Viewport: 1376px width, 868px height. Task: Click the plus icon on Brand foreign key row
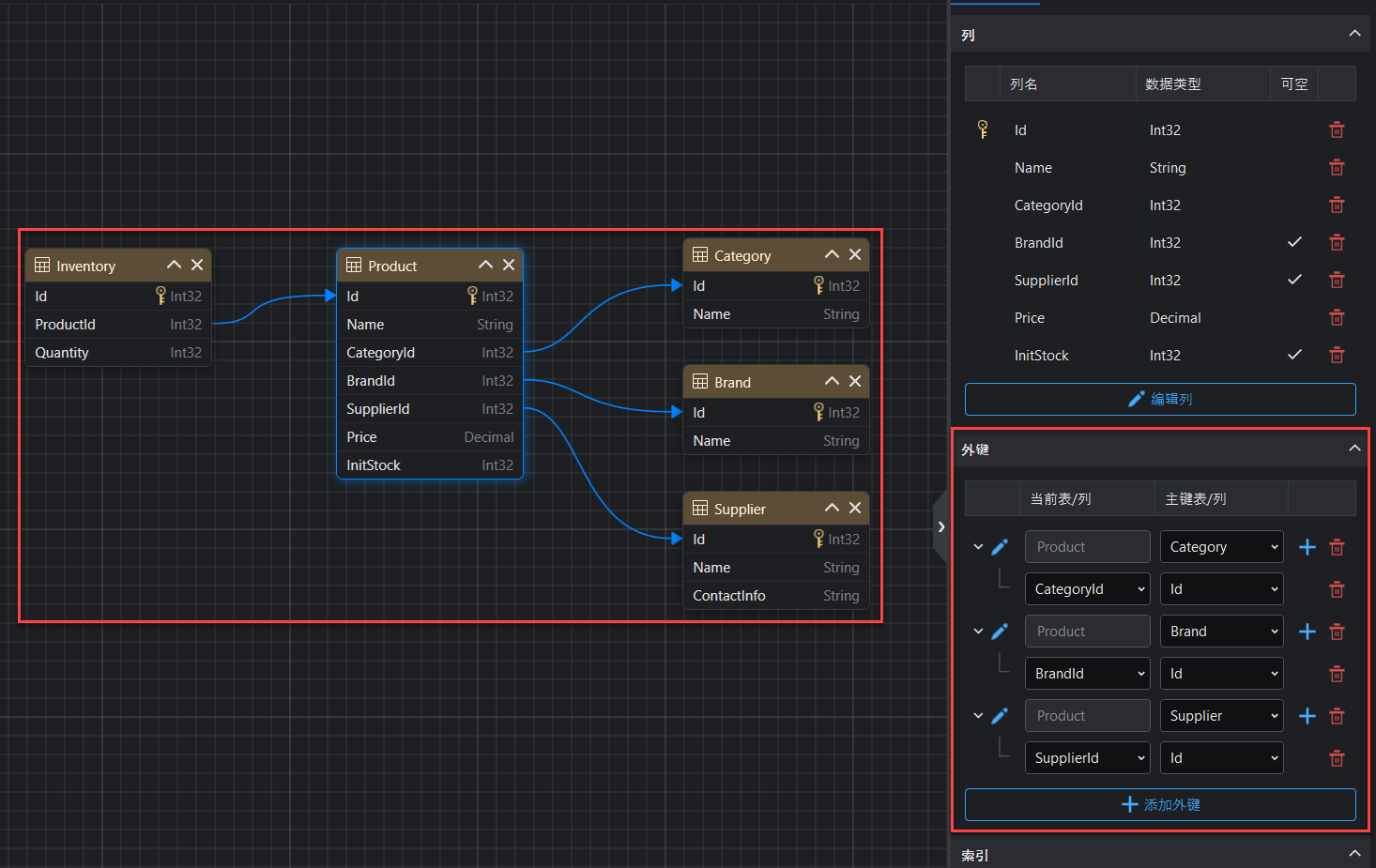click(1307, 632)
